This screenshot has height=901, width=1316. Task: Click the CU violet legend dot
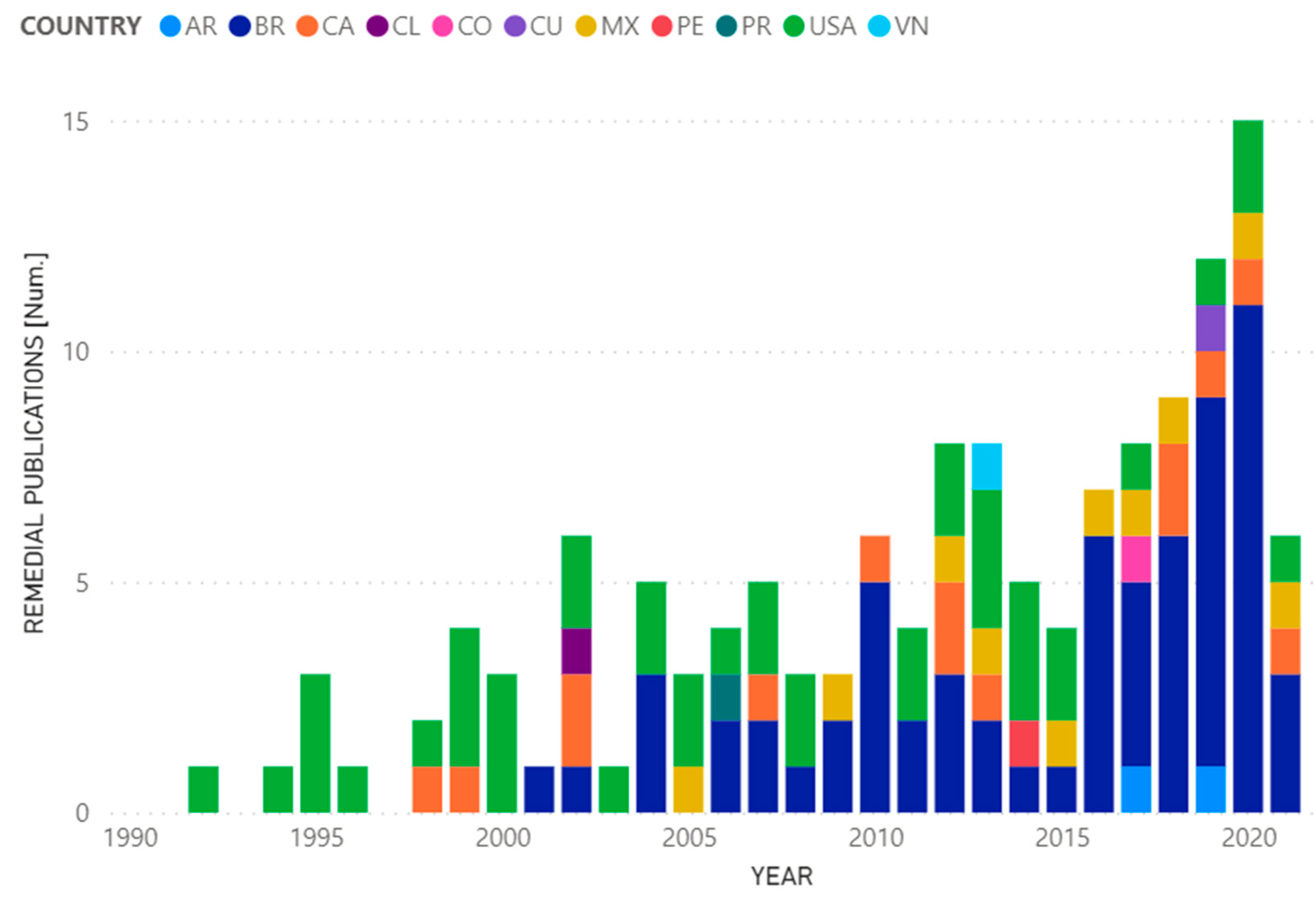tap(515, 26)
